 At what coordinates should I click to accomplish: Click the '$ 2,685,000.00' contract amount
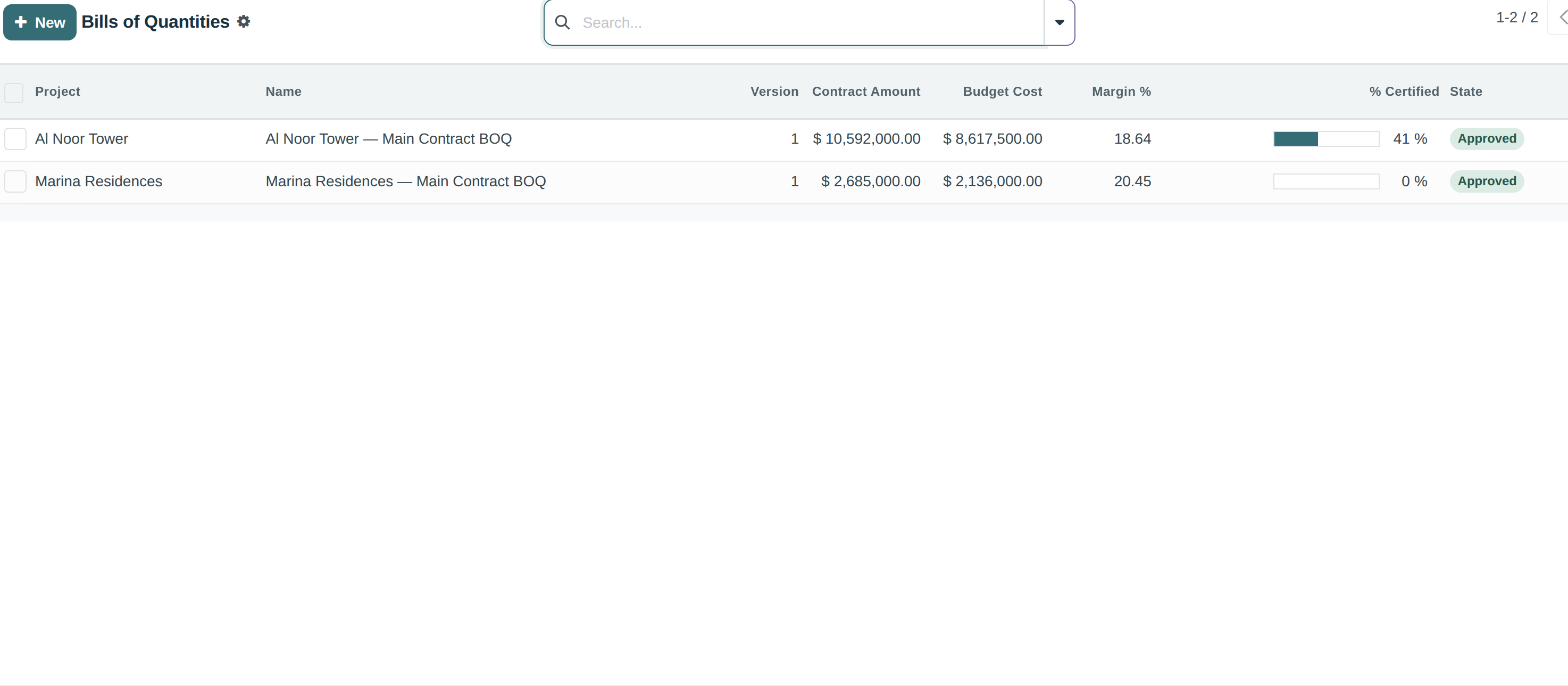pos(871,181)
